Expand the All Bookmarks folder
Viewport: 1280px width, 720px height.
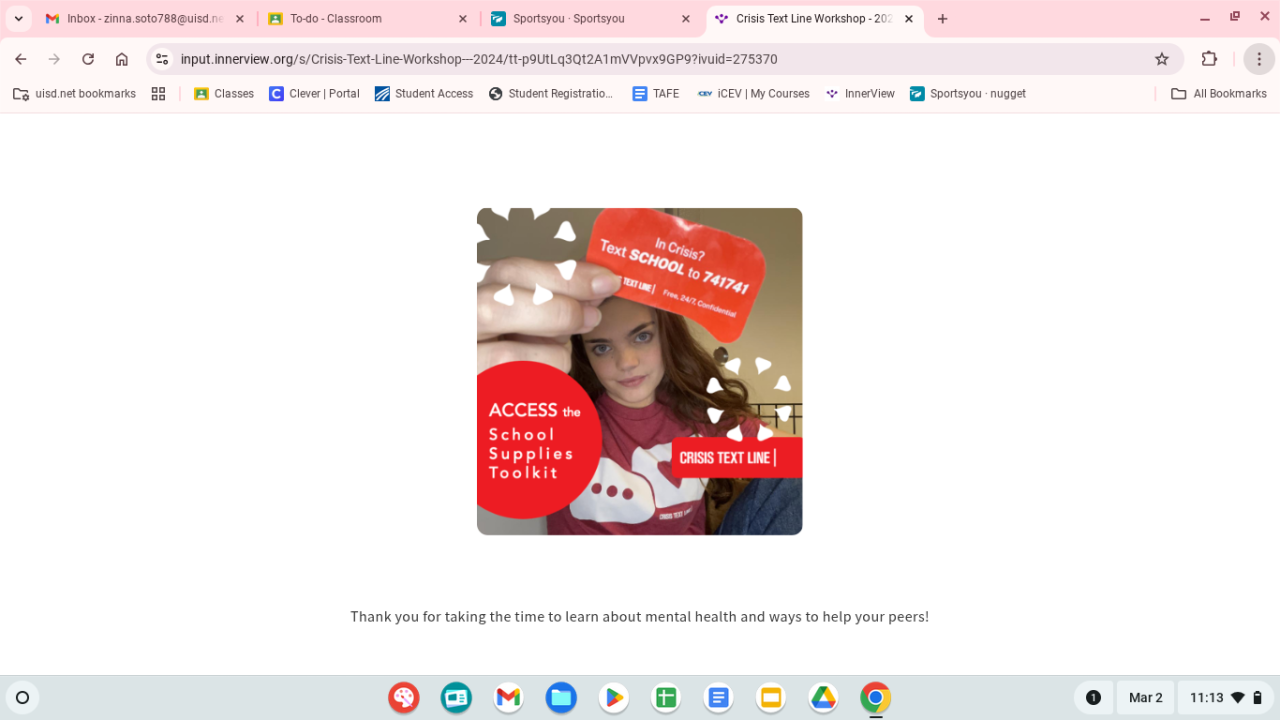(x=1219, y=94)
